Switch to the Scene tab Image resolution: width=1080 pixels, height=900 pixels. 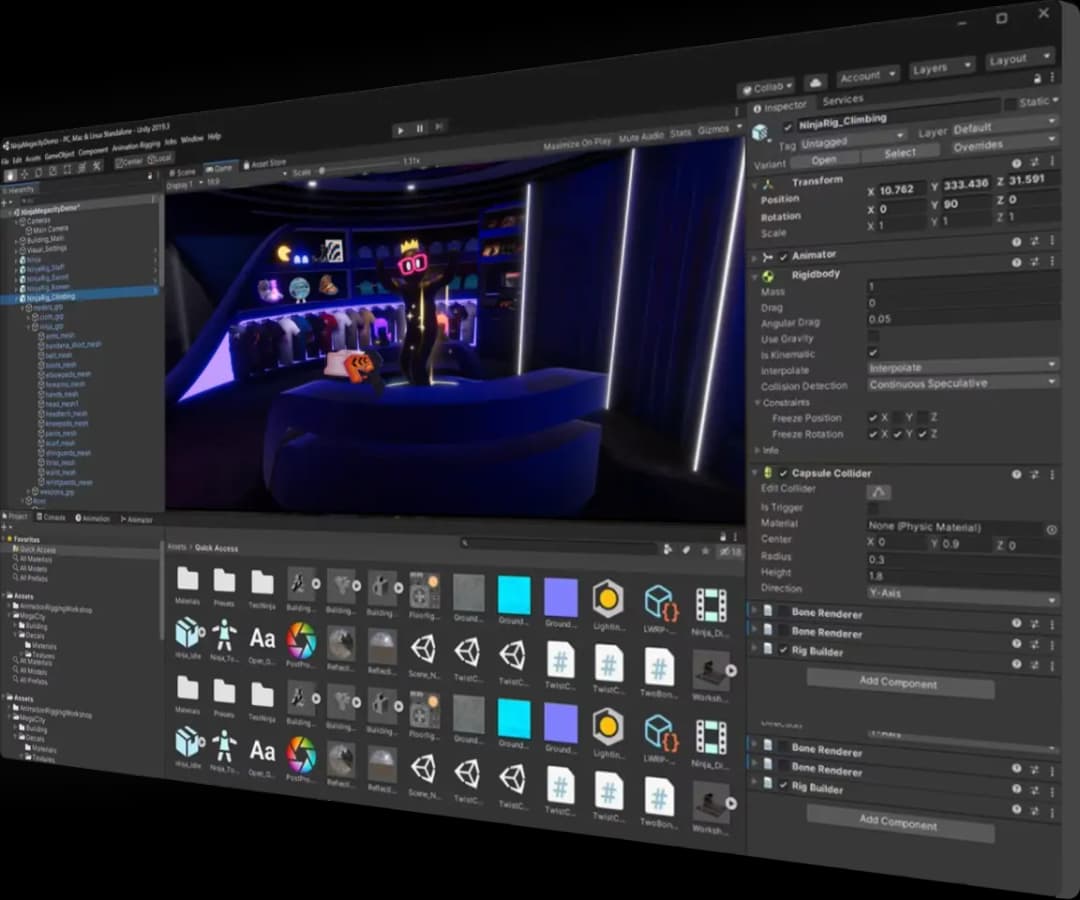pos(182,172)
